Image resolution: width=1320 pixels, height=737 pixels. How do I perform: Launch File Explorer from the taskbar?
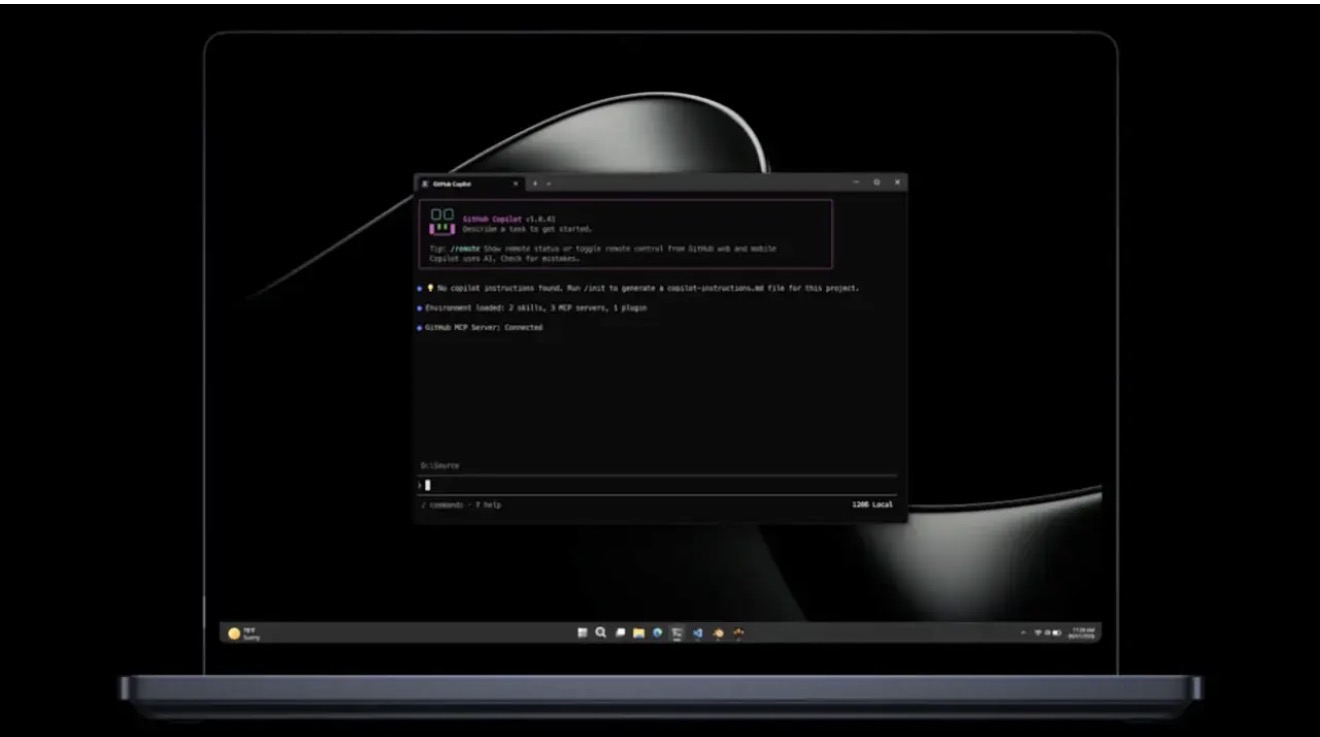tap(638, 632)
